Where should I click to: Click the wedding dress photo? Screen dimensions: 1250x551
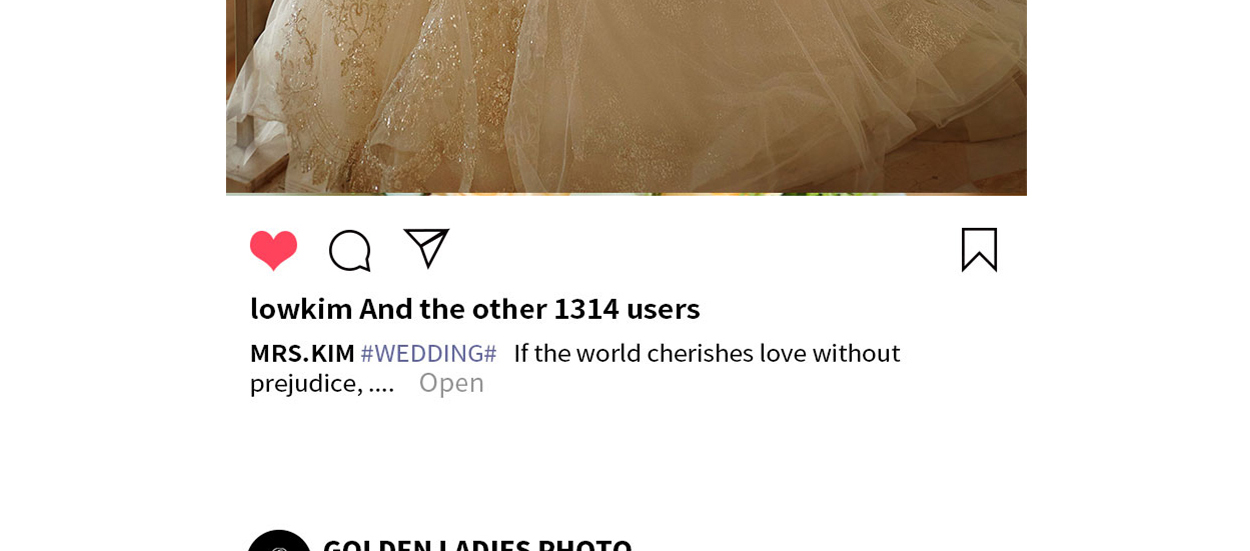click(x=626, y=97)
